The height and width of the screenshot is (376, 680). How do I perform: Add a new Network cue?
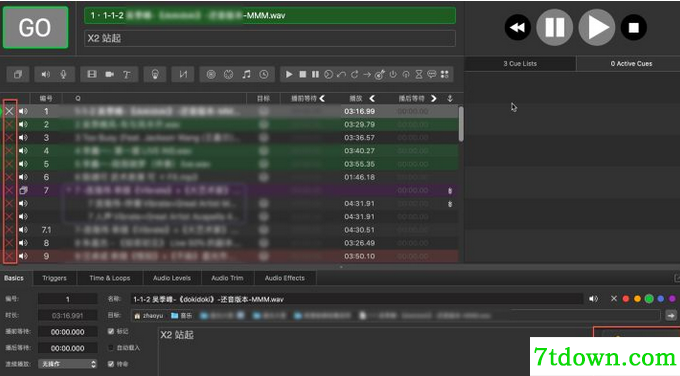tap(211, 75)
